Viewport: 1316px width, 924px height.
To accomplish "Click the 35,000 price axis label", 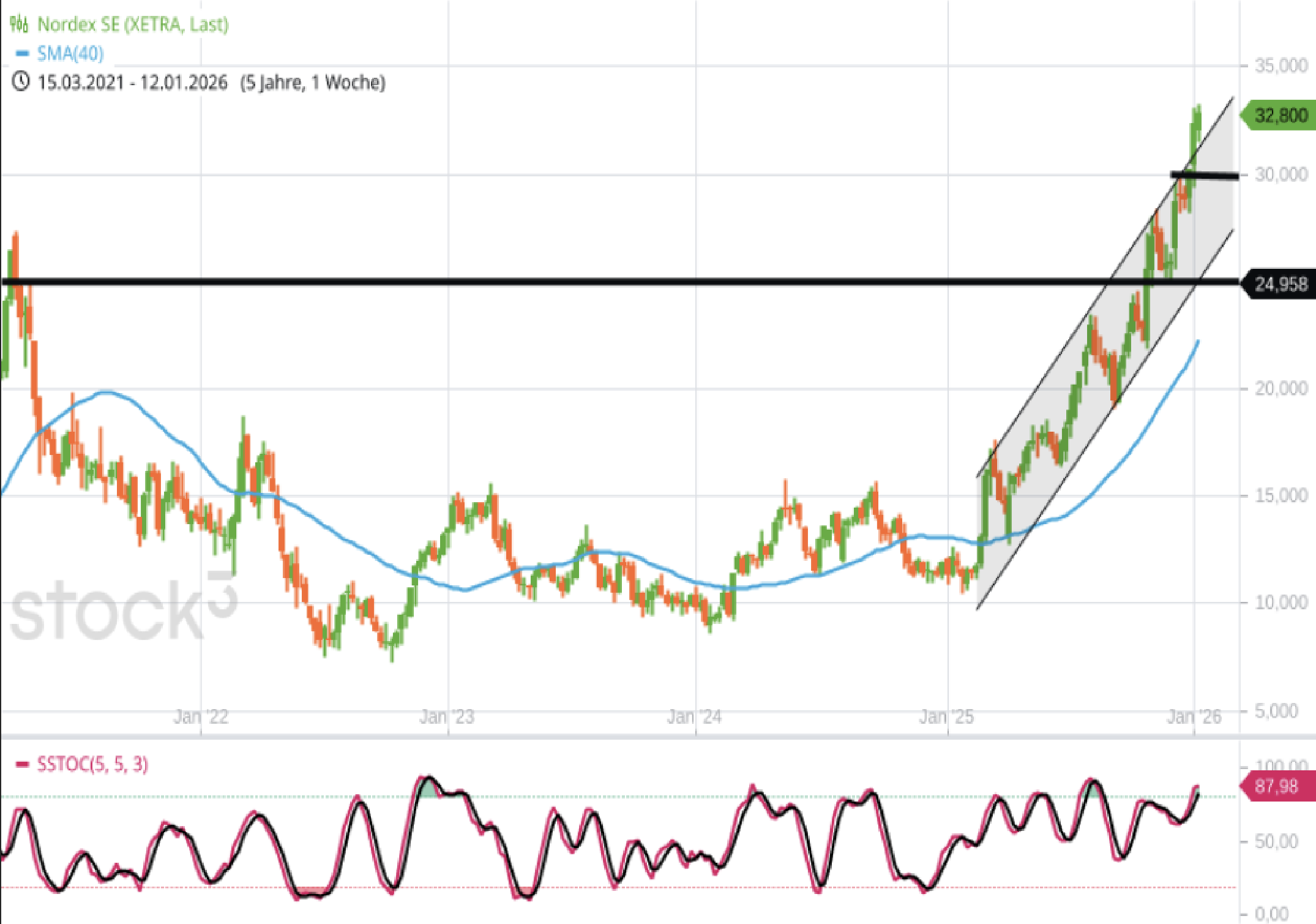I will (1280, 66).
